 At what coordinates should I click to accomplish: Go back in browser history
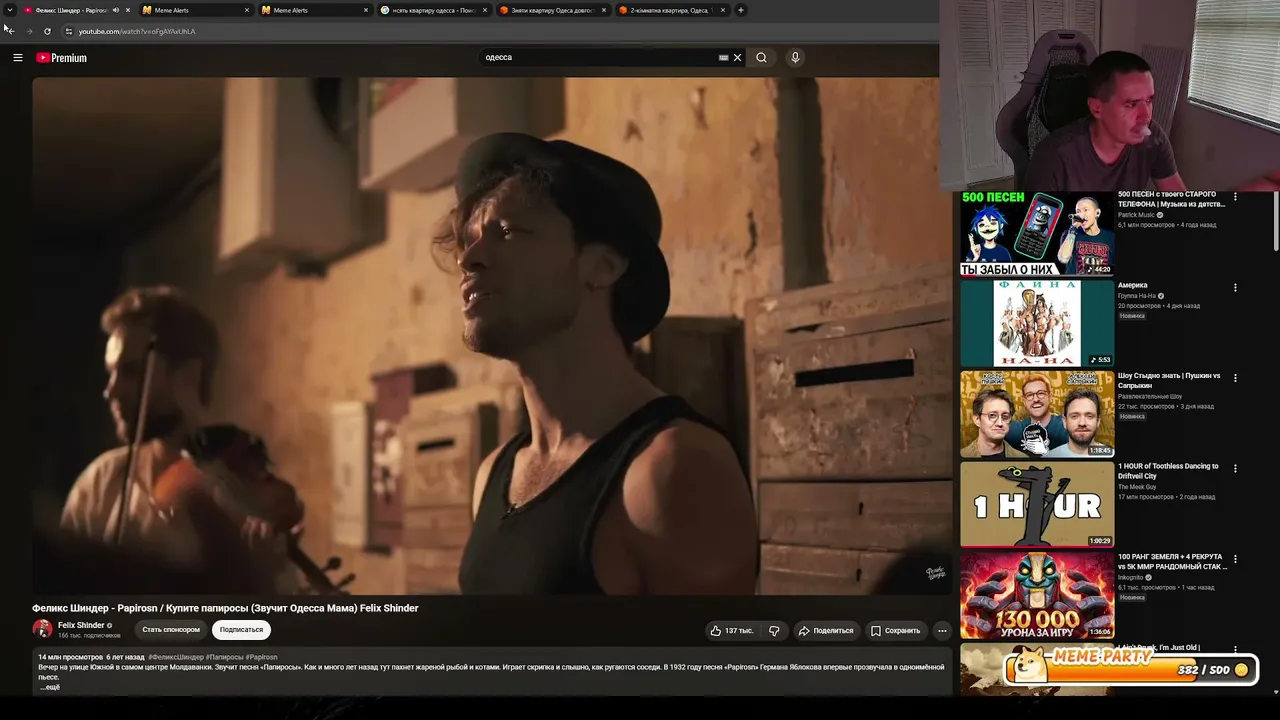[9, 30]
